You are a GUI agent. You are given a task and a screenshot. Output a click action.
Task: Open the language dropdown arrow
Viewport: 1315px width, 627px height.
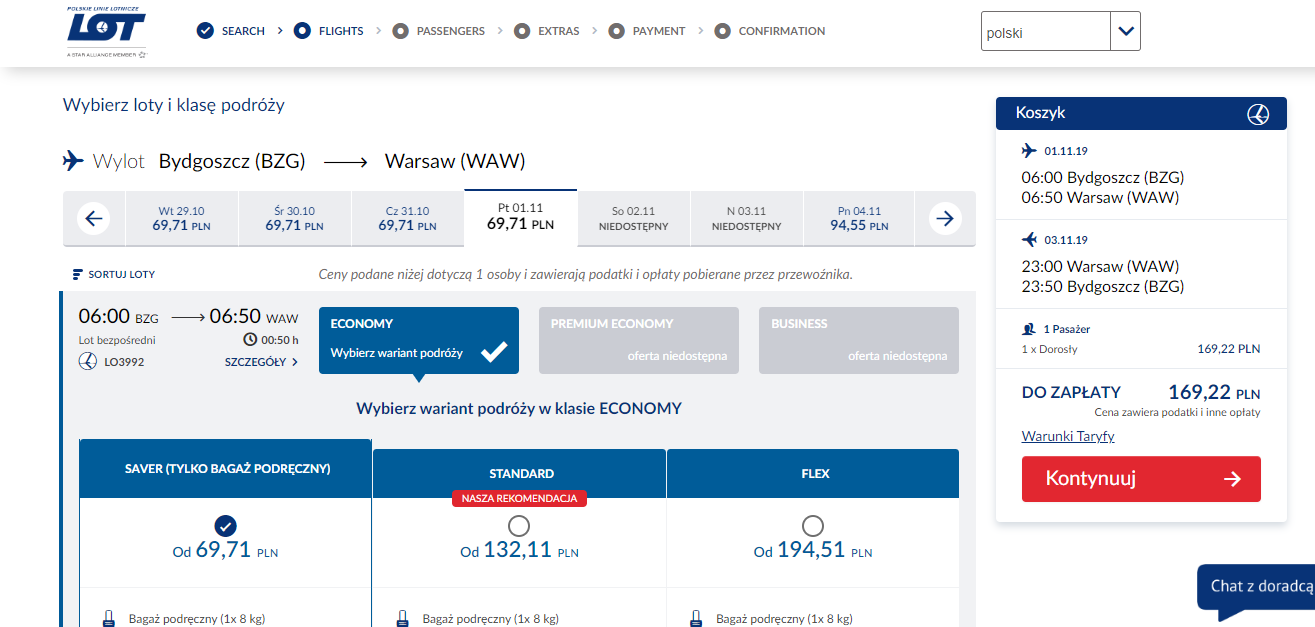(1126, 32)
